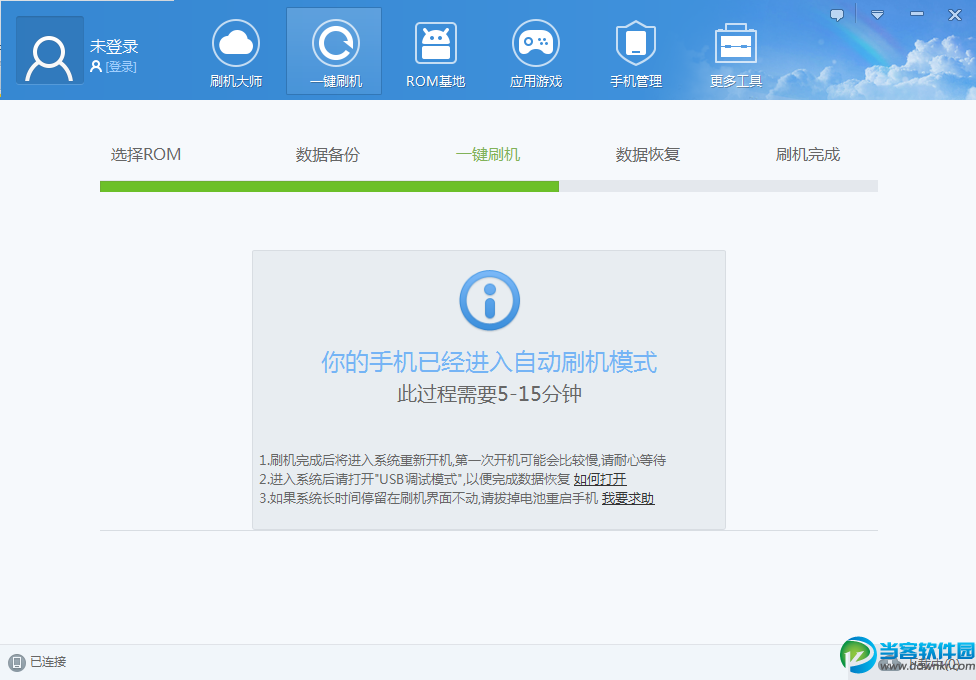976x680 pixels.
Task: Click the 登录 login link
Action: coord(121,67)
